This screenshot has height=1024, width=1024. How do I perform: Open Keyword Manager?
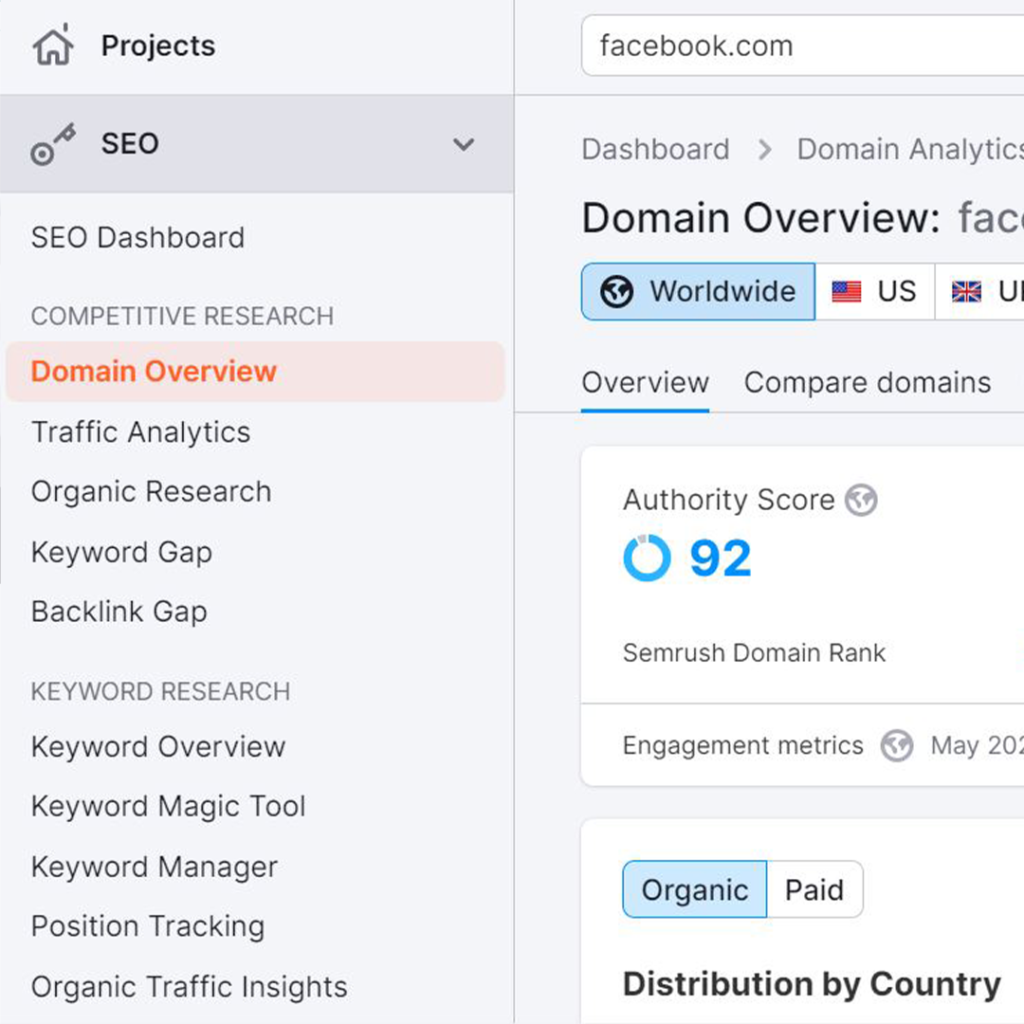[x=155, y=867]
